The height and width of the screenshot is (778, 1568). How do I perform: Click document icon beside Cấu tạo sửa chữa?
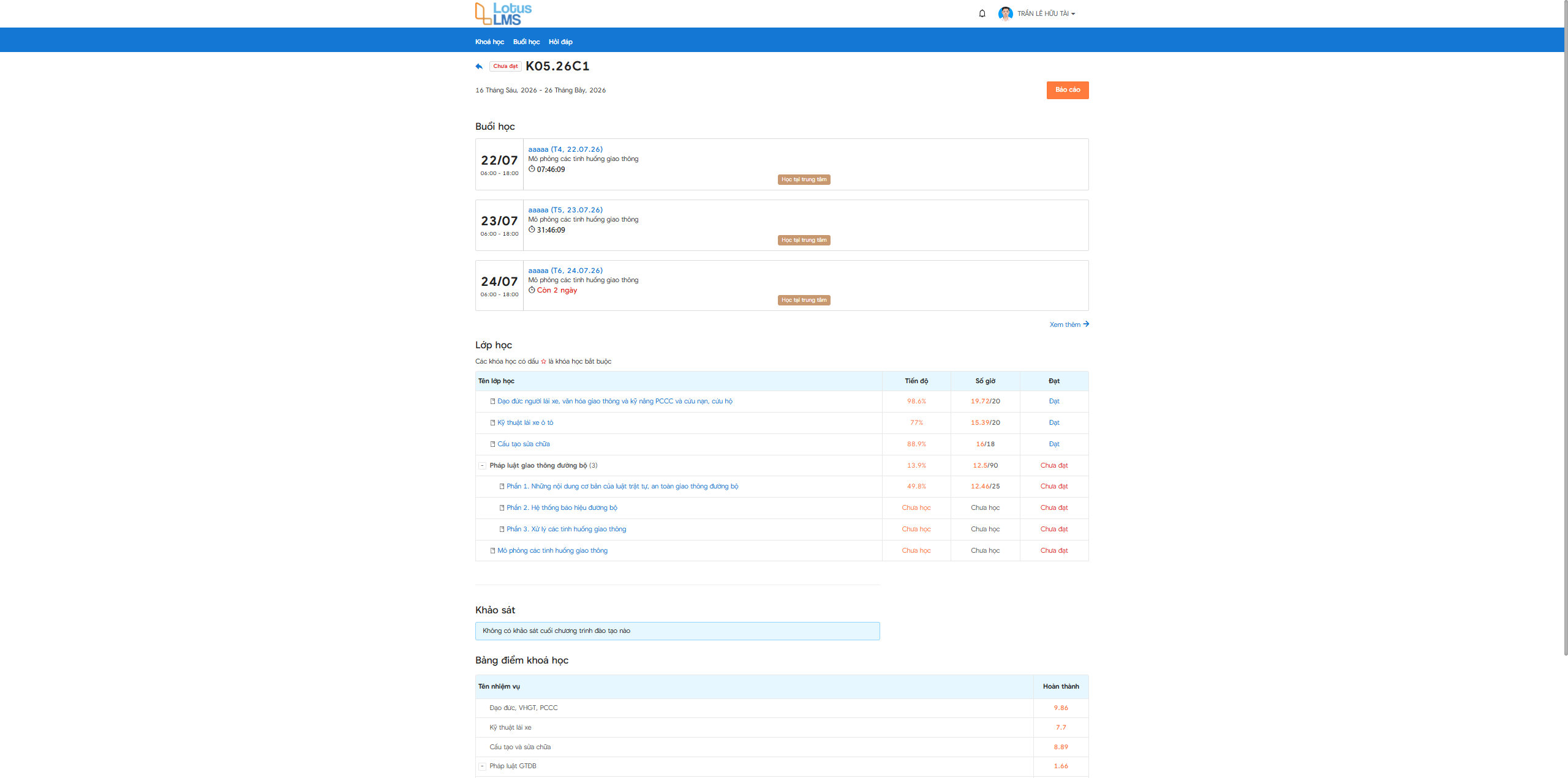click(492, 444)
